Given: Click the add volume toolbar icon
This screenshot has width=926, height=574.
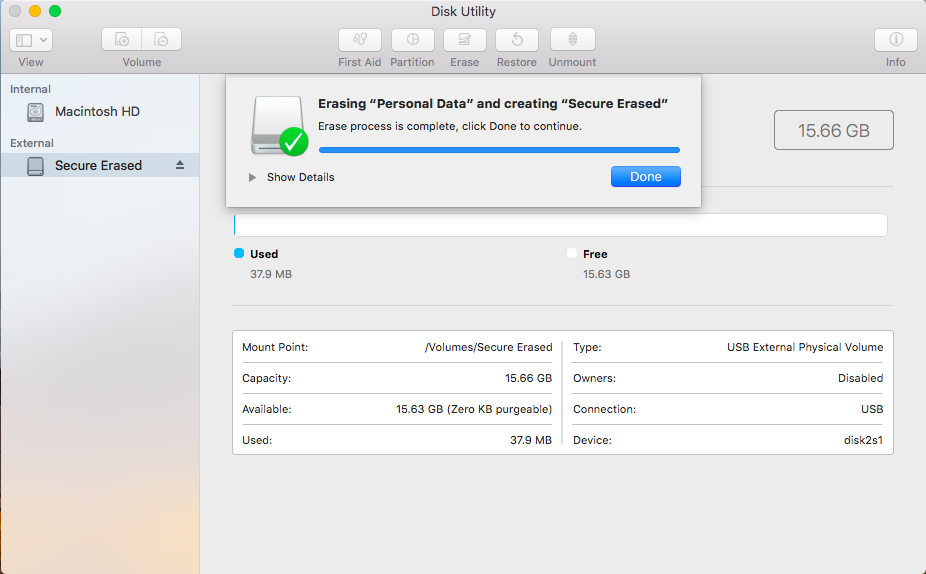Looking at the screenshot, I should [122, 40].
